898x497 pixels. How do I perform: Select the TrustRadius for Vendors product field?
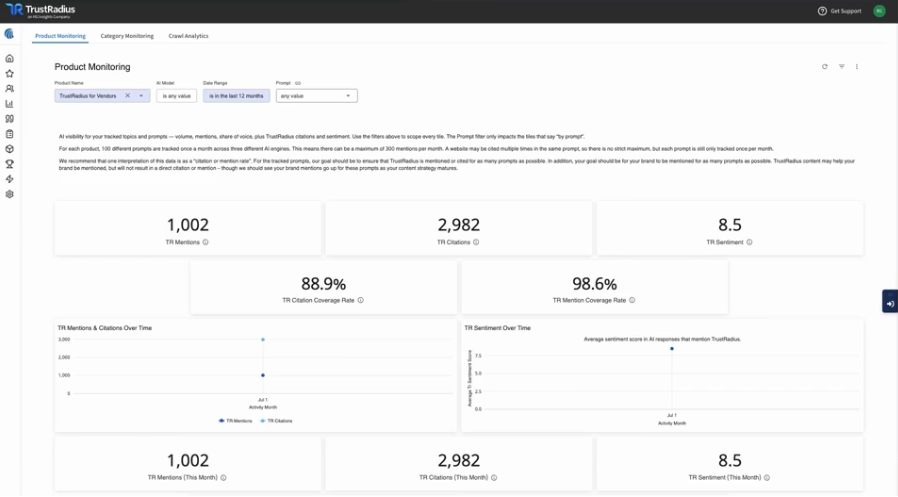tap(103, 96)
